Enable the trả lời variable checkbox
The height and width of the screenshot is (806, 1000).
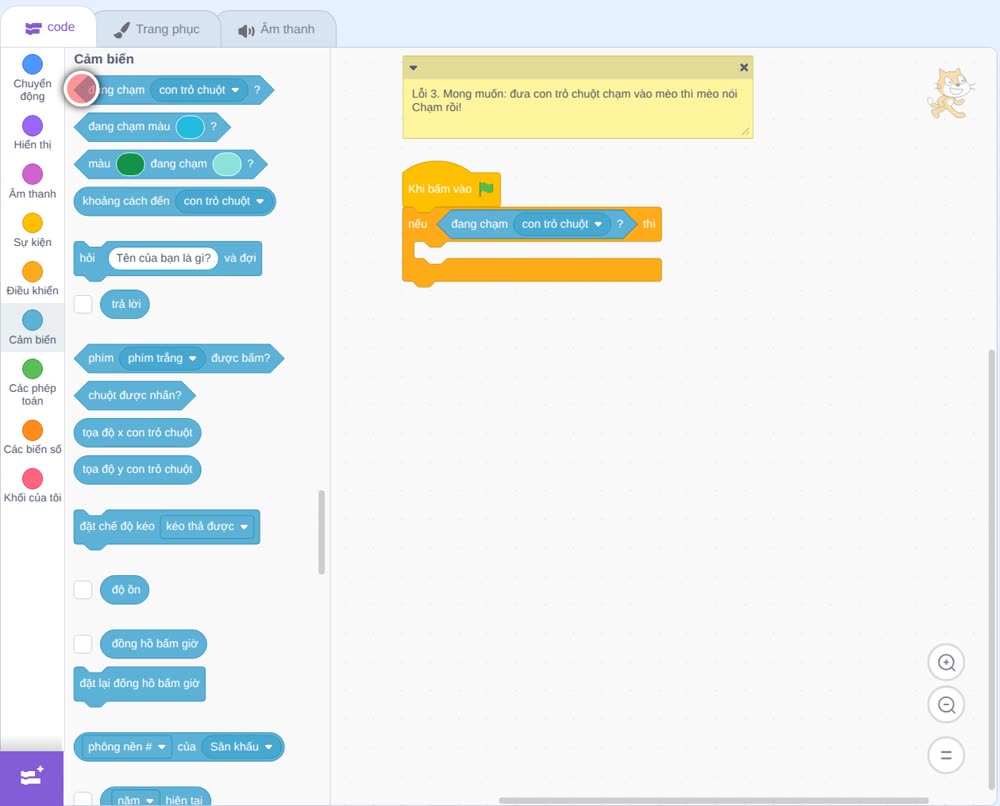(83, 304)
